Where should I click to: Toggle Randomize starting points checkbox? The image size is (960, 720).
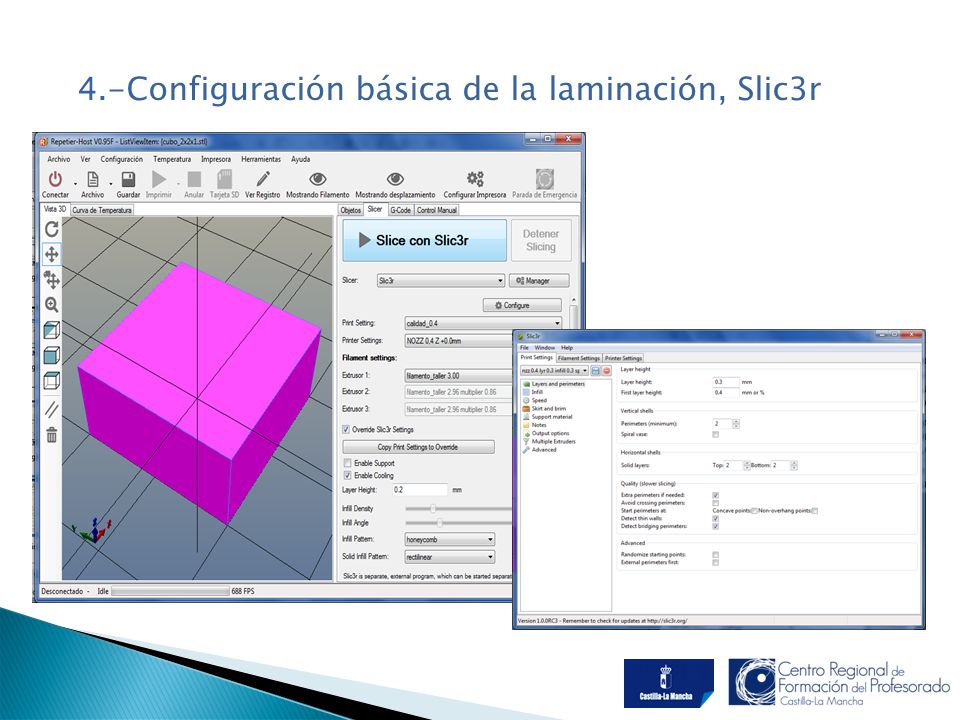coord(715,554)
